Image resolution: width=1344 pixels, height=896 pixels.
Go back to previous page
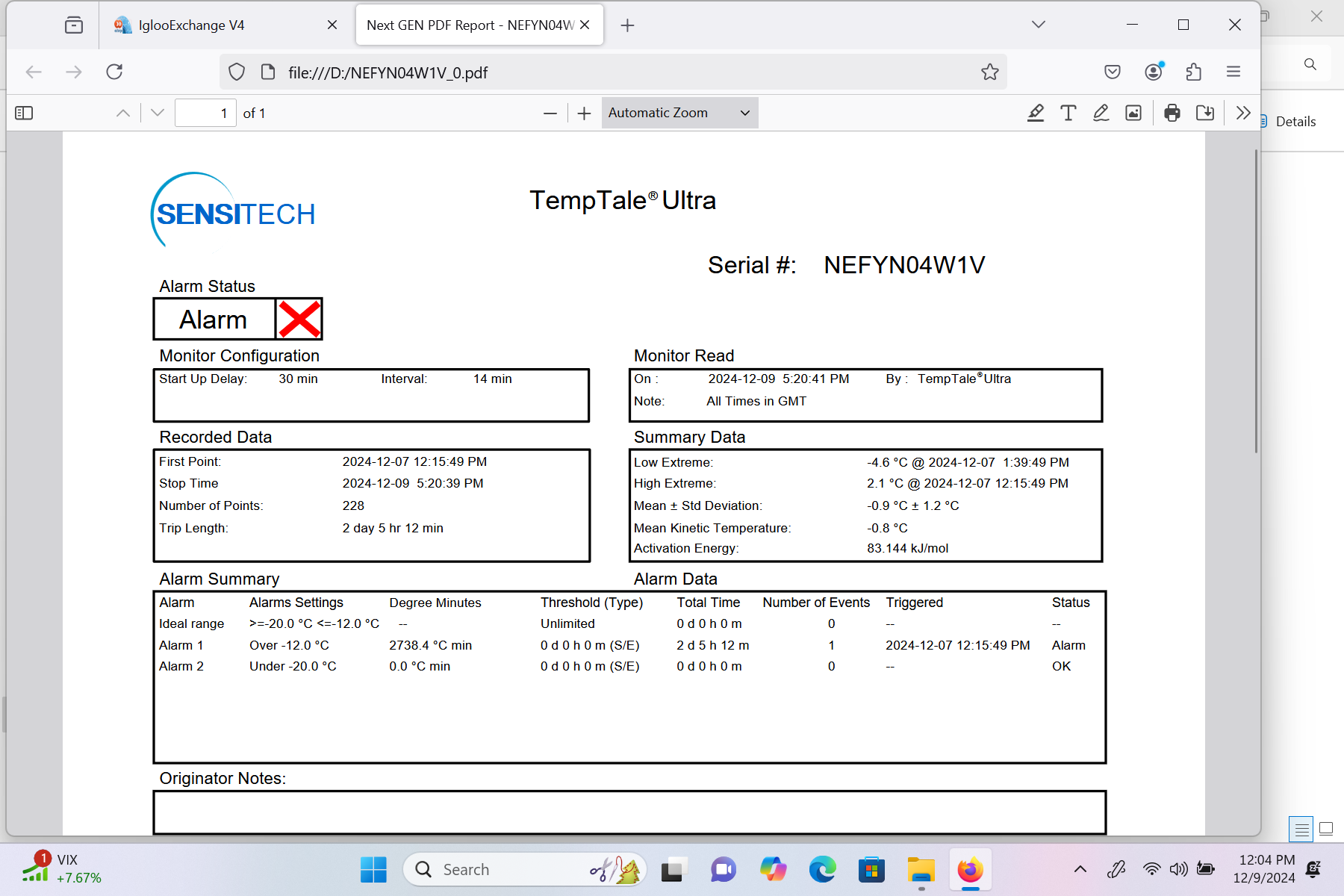(x=34, y=72)
